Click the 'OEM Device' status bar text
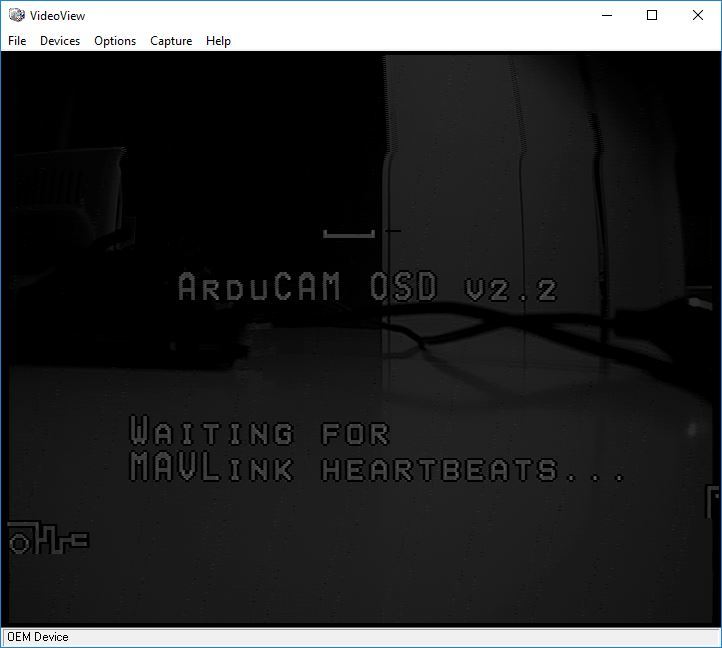Screen dimensions: 722x648 click(38, 637)
